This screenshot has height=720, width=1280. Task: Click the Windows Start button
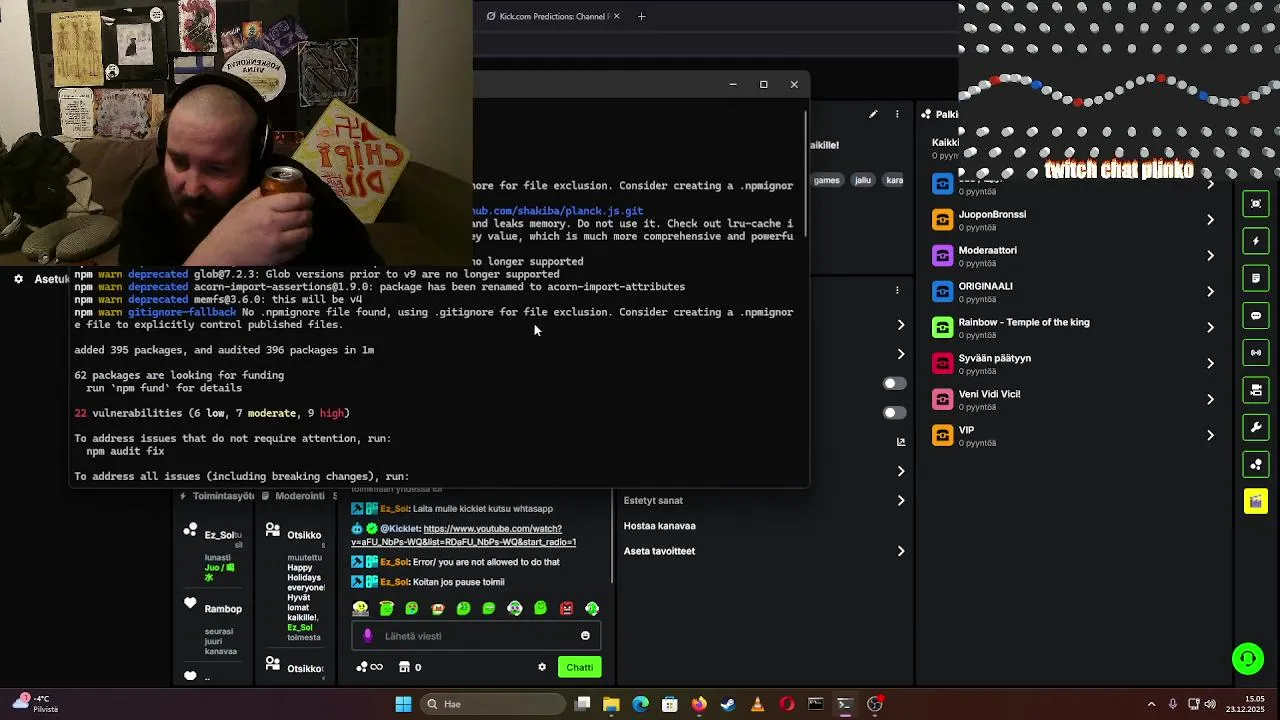[403, 704]
